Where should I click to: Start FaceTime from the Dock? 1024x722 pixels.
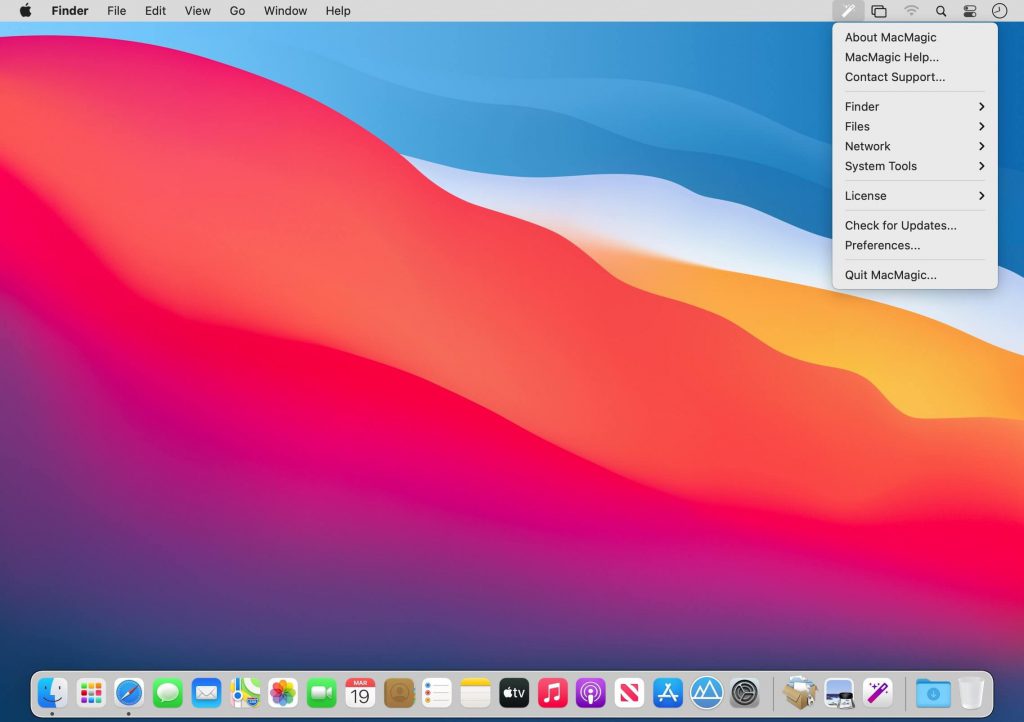(x=321, y=691)
